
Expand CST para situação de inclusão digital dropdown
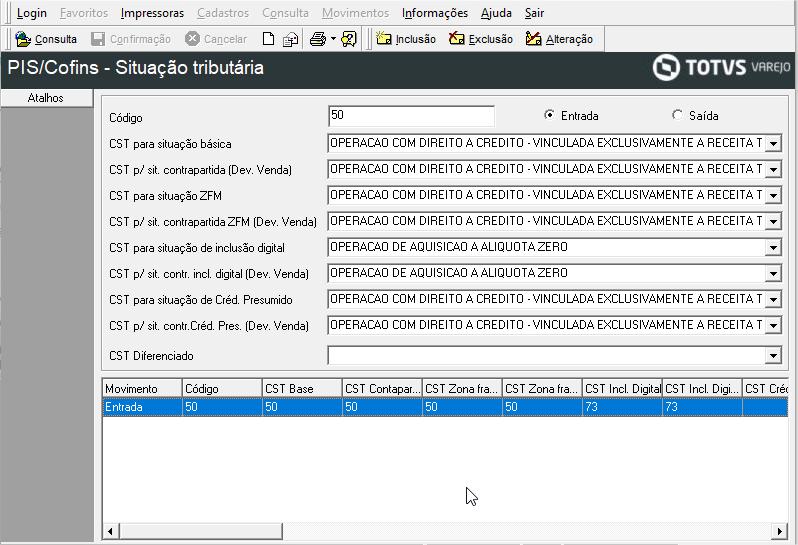[773, 247]
